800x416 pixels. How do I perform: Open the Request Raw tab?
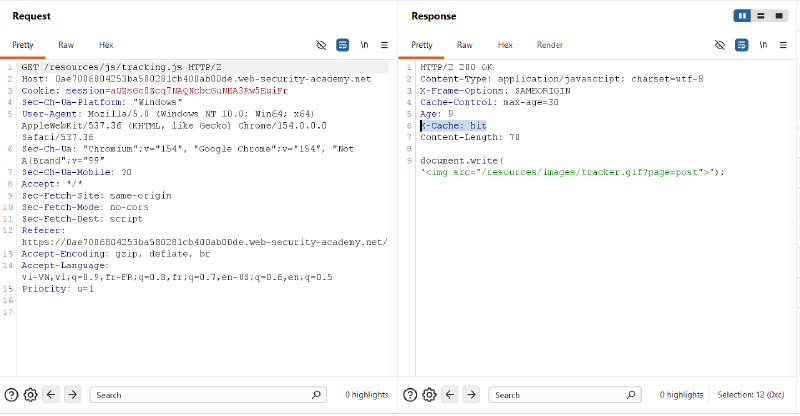66,45
